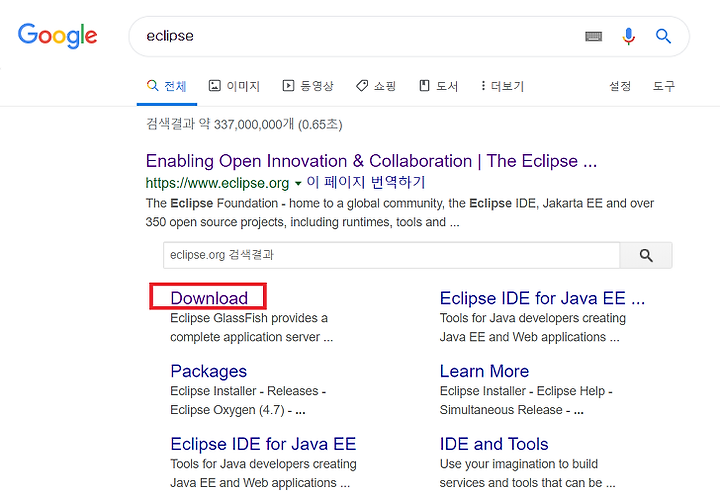Click the eclipse.org site search magnifier button
This screenshot has width=720, height=499.
(646, 255)
